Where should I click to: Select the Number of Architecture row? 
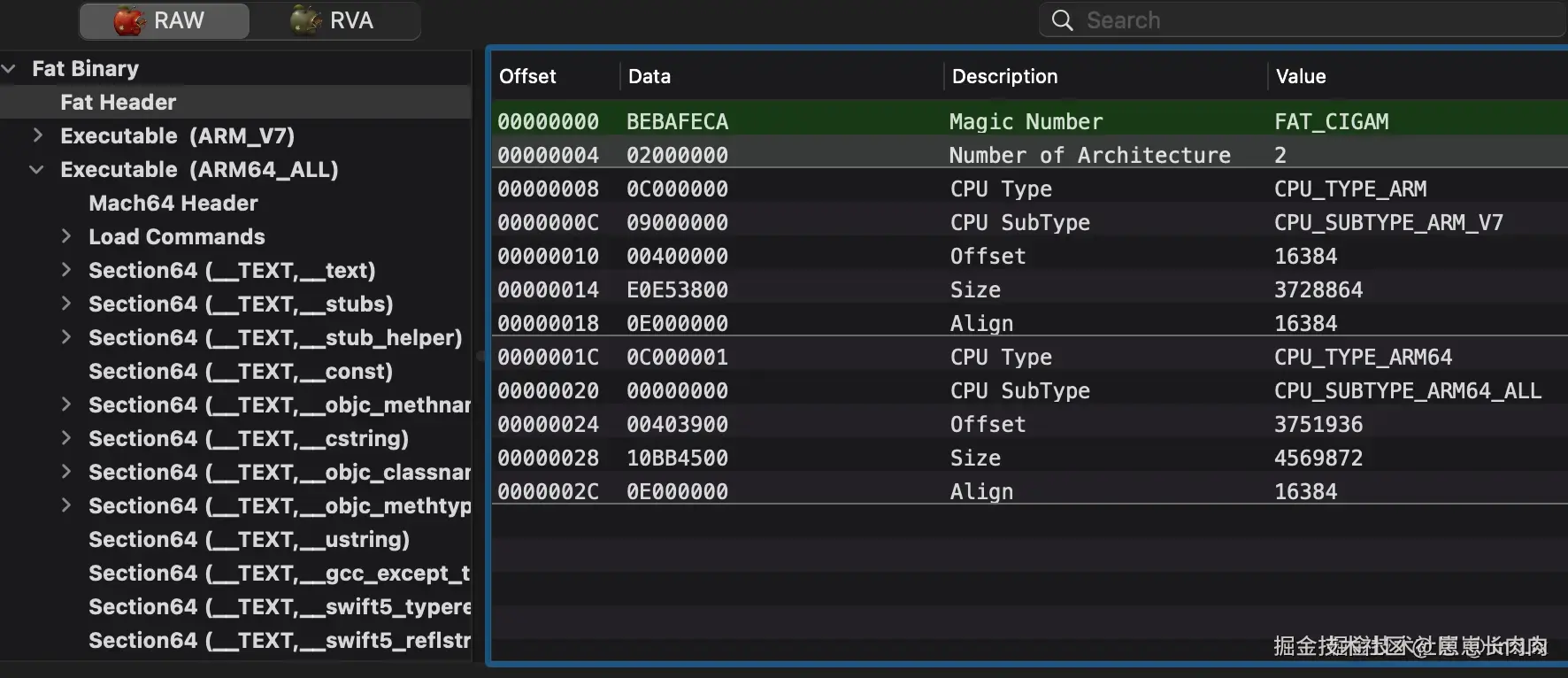pos(1030,155)
